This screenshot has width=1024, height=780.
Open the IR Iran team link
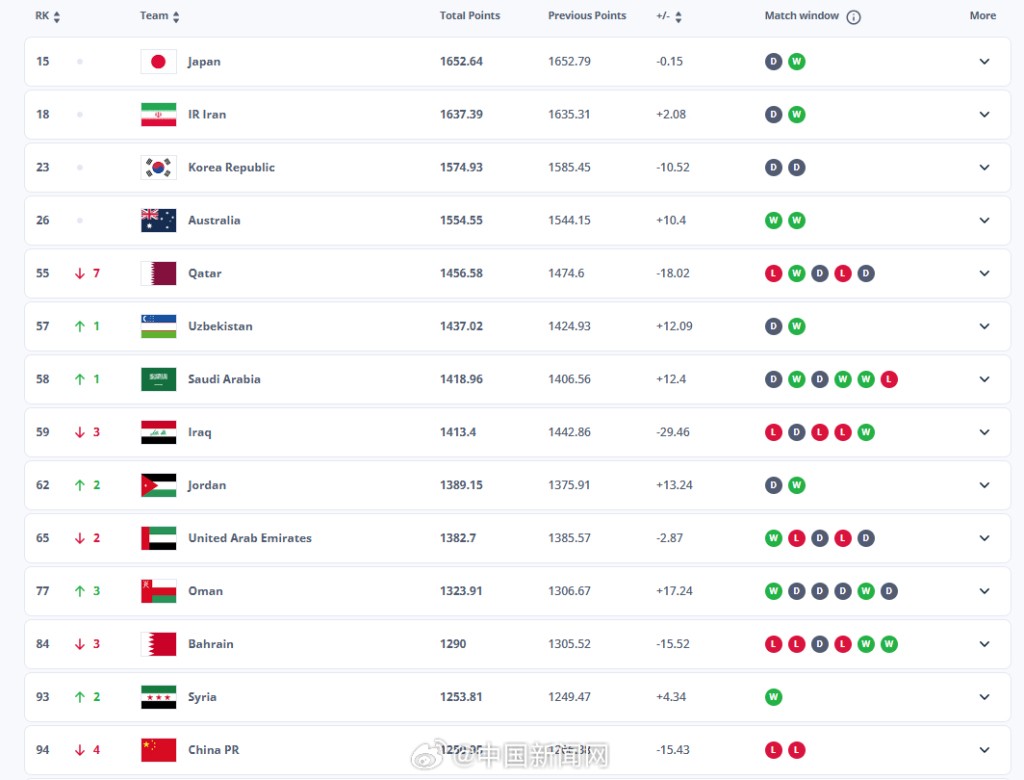coord(207,115)
